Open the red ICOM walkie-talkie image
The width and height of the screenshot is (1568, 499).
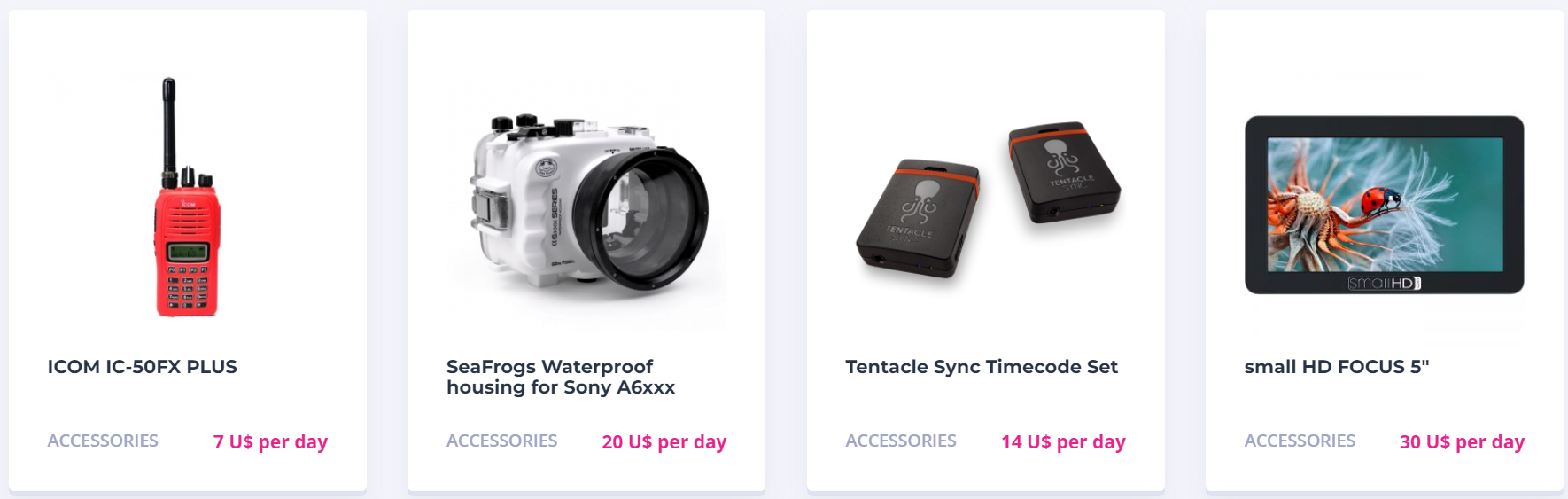pyautogui.click(x=187, y=197)
